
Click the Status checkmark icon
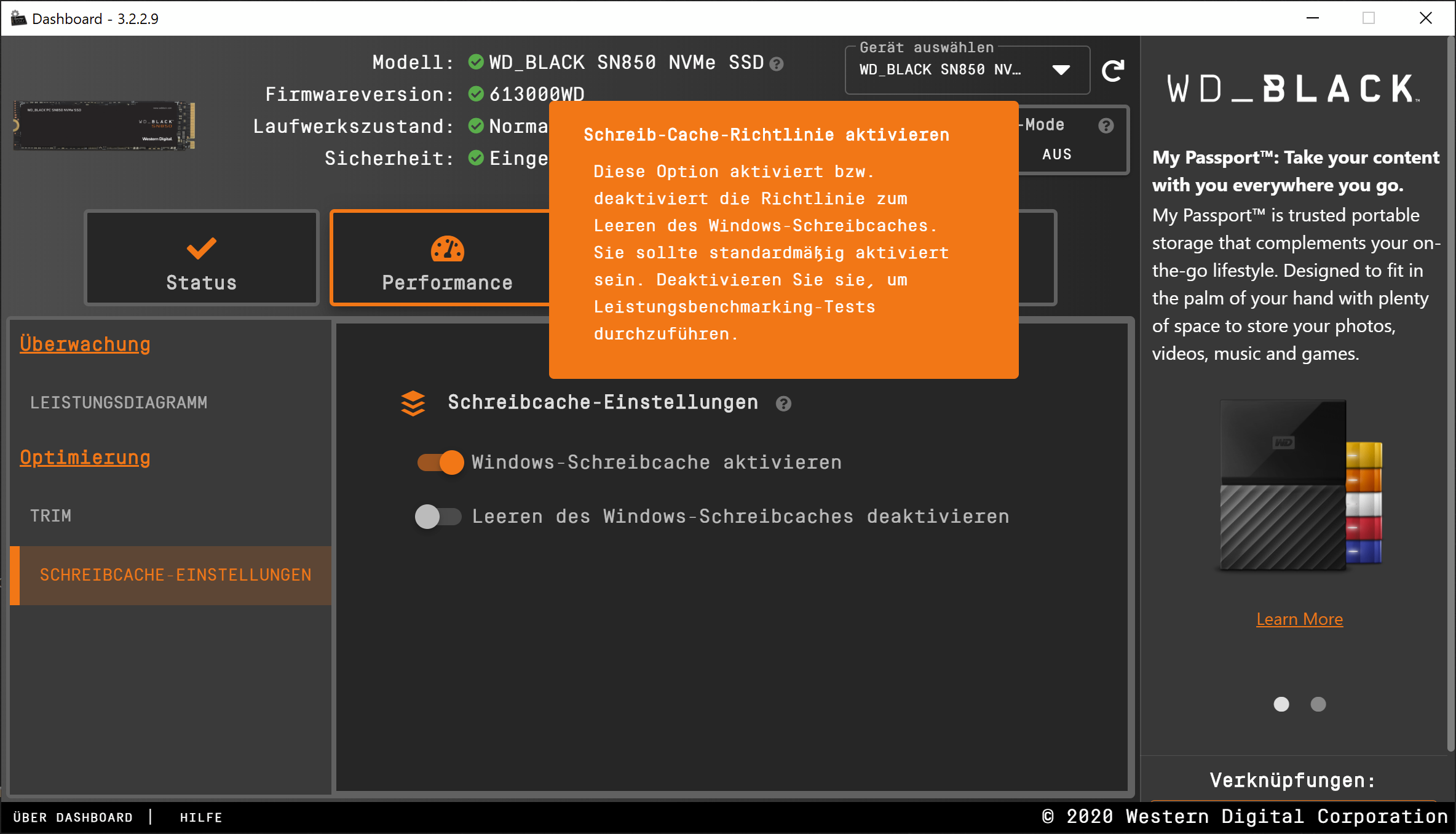[201, 248]
